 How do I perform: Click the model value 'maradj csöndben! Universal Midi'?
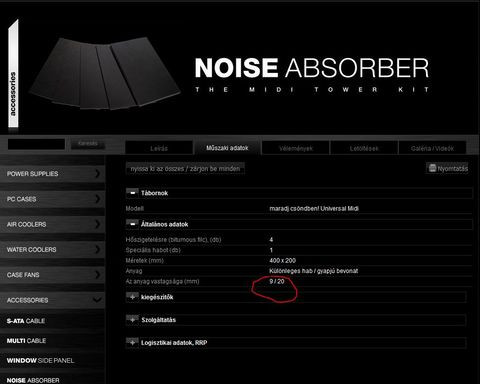(x=314, y=209)
